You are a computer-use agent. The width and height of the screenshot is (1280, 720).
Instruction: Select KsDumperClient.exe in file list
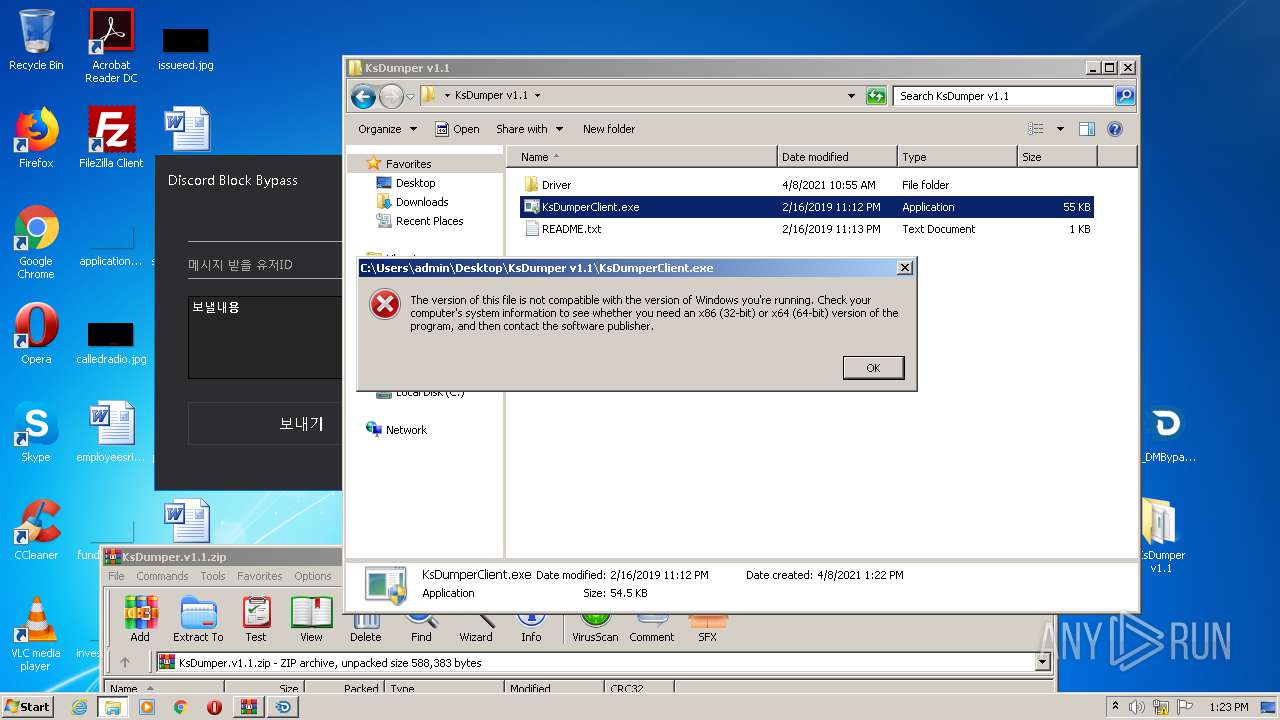pos(806,207)
